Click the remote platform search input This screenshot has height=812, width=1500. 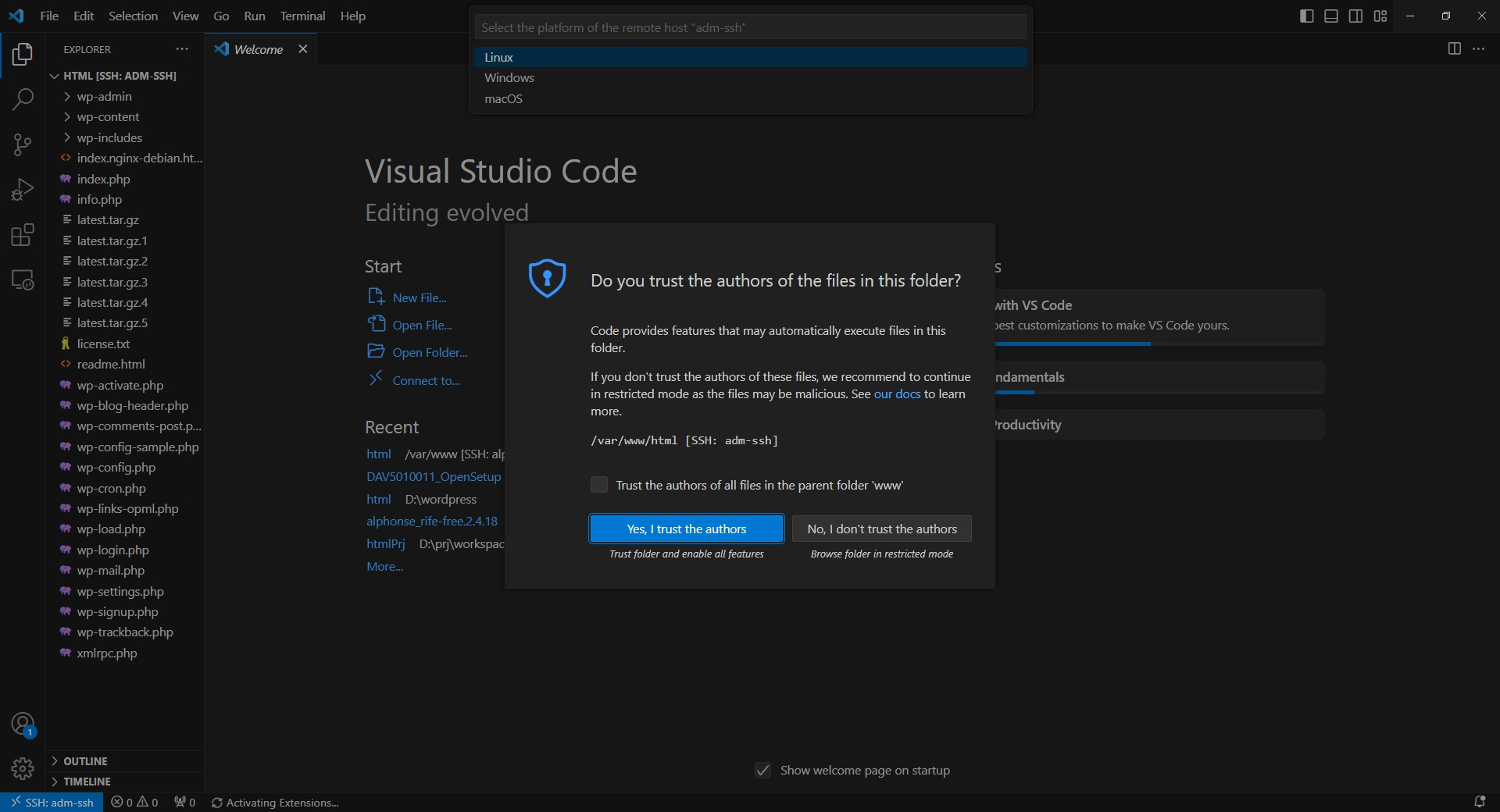click(750, 27)
